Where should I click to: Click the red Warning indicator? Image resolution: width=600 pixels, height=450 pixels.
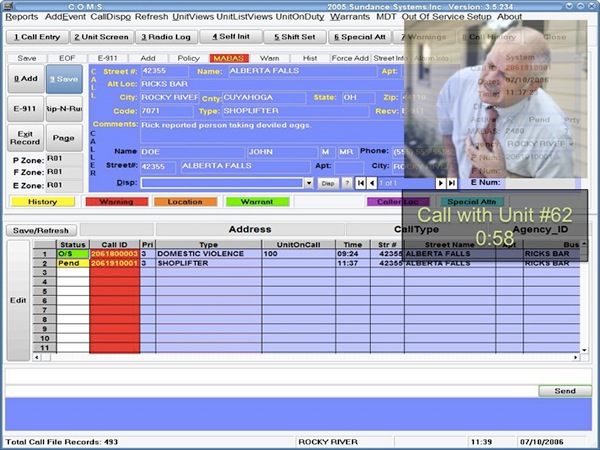tap(116, 202)
